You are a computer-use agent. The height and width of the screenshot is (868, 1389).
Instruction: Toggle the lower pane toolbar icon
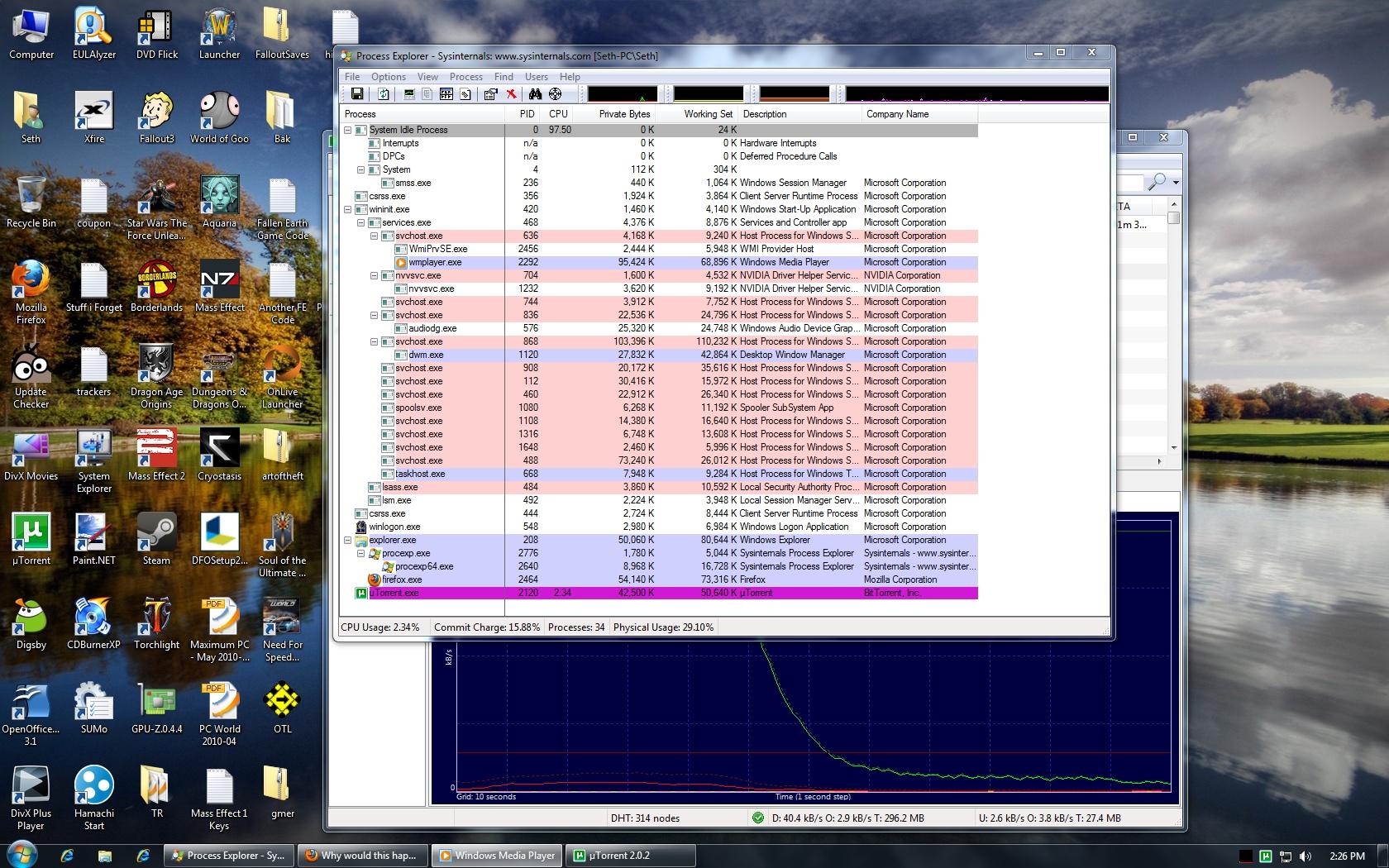click(x=446, y=94)
